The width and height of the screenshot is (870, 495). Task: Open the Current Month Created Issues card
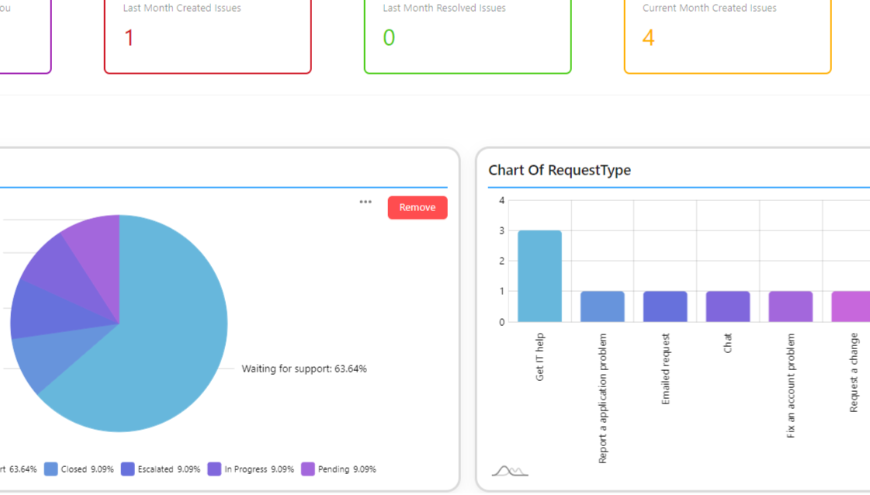tap(727, 33)
